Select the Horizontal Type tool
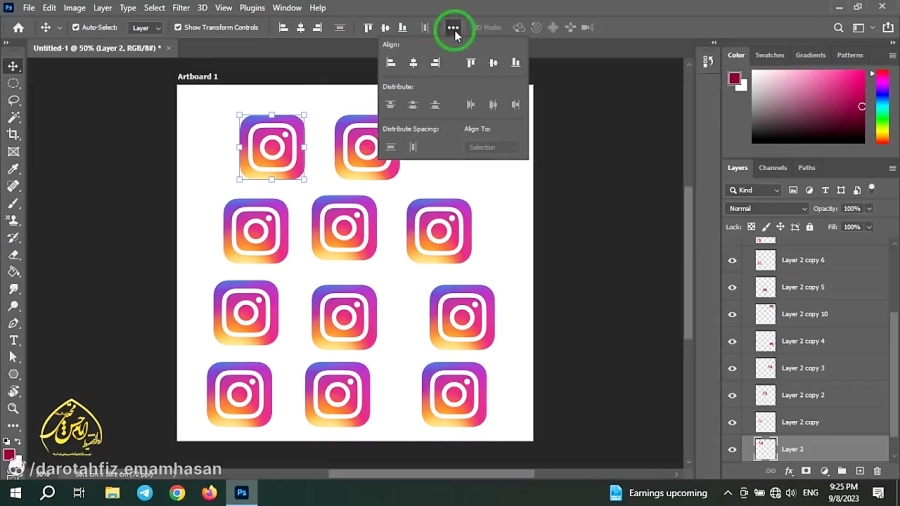Viewport: 900px width, 506px height. (x=13, y=340)
